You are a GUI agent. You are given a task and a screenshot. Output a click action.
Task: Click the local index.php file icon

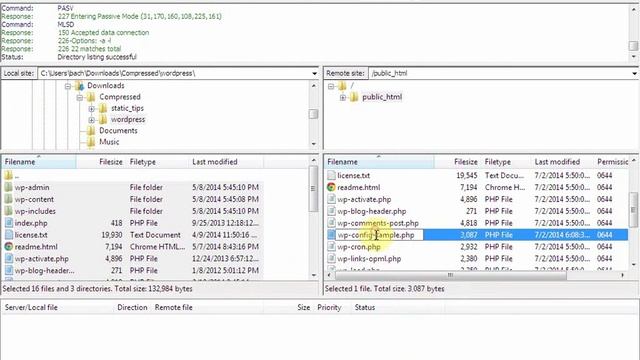click(x=9, y=223)
